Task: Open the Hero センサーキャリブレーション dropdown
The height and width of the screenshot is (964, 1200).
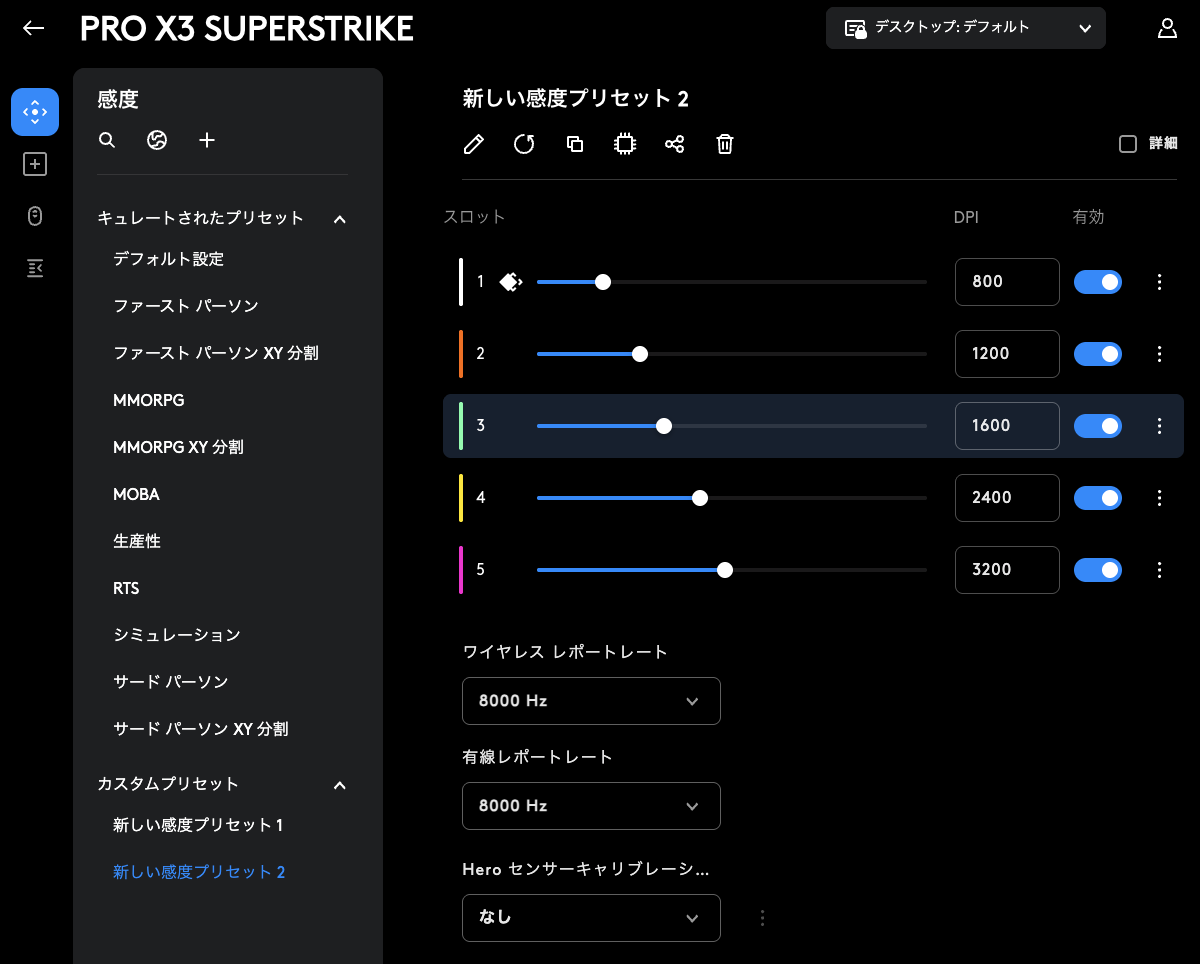Action: point(591,918)
